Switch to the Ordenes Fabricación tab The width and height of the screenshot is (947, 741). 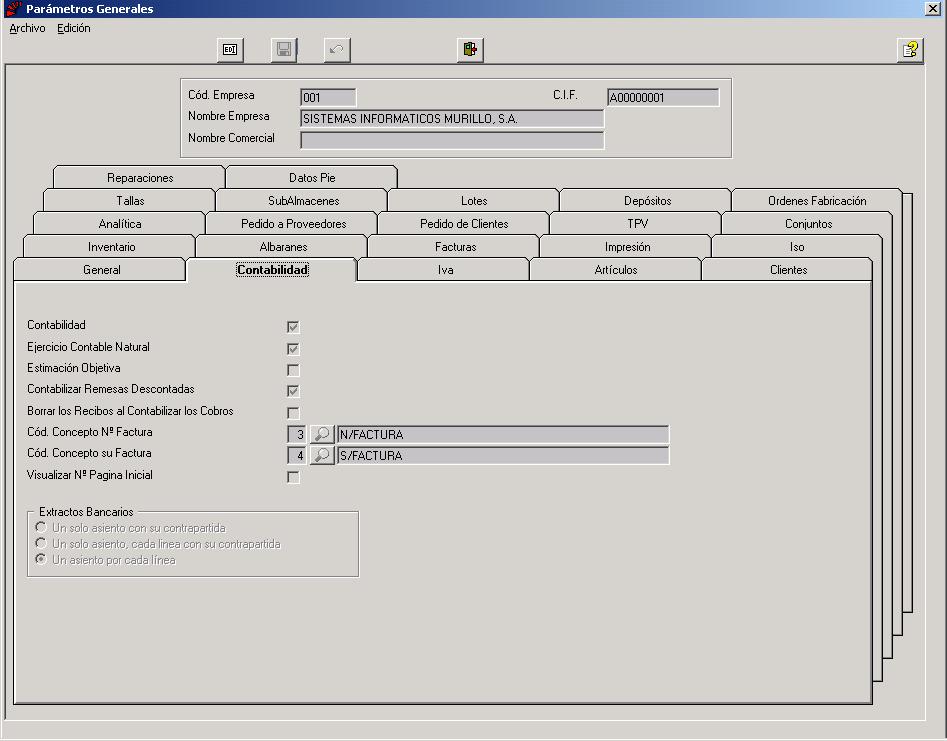[x=817, y=200]
